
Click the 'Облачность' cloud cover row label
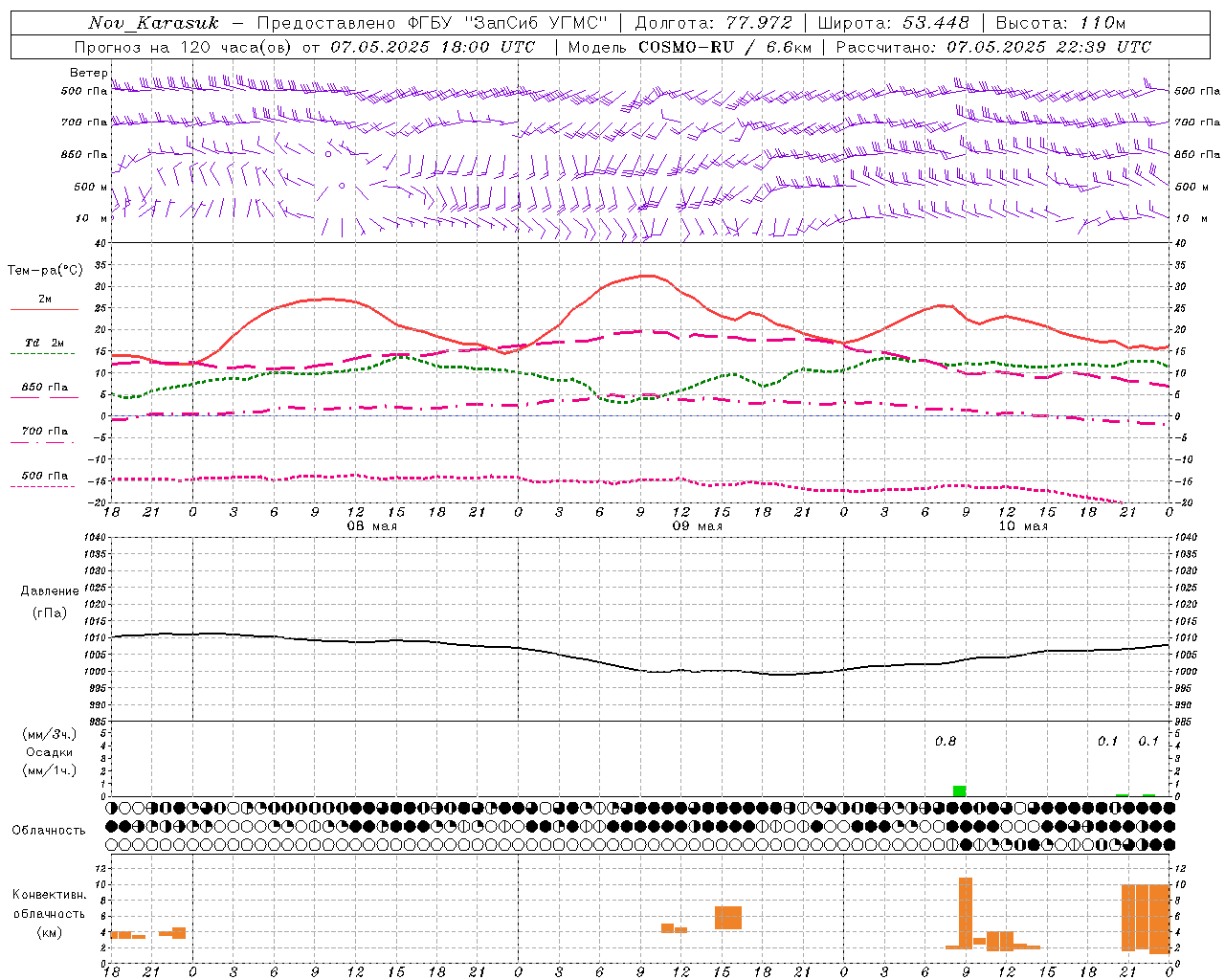tap(49, 831)
